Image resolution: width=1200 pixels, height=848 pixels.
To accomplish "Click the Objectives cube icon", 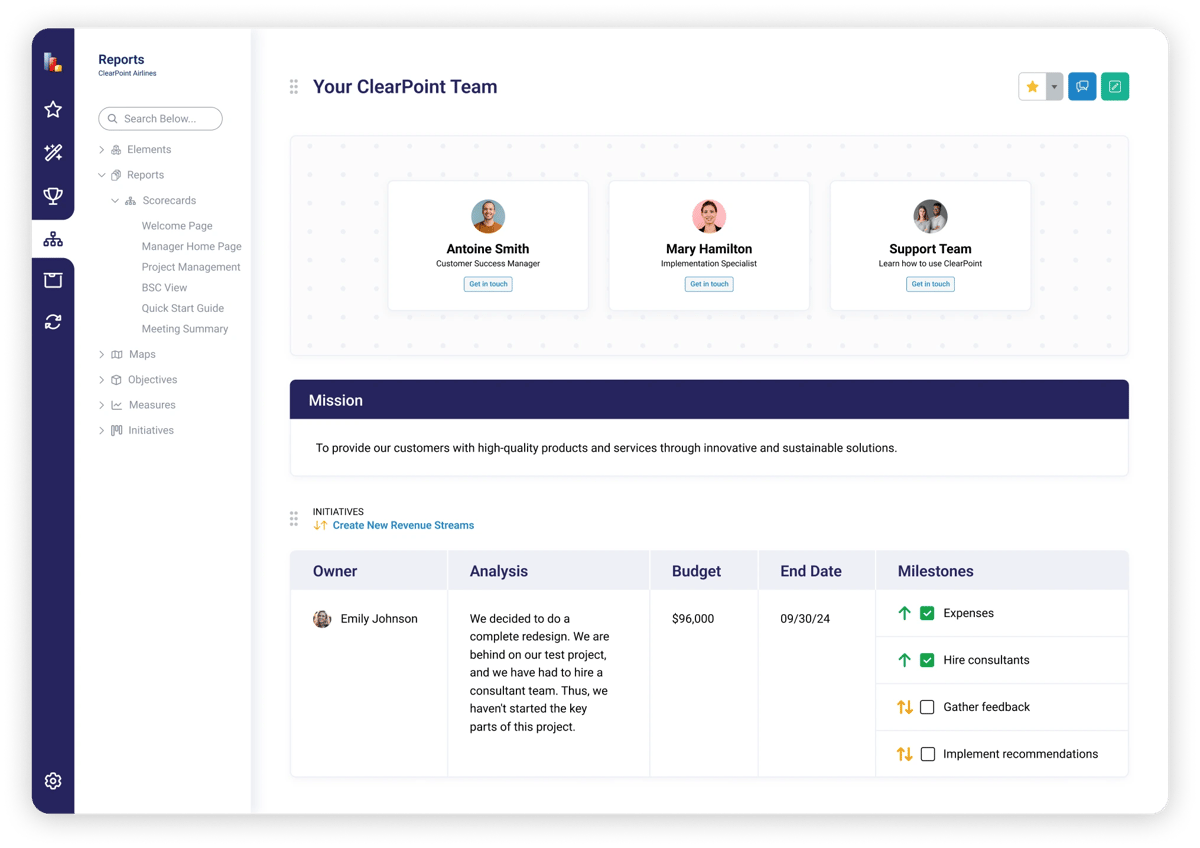I will tap(117, 380).
